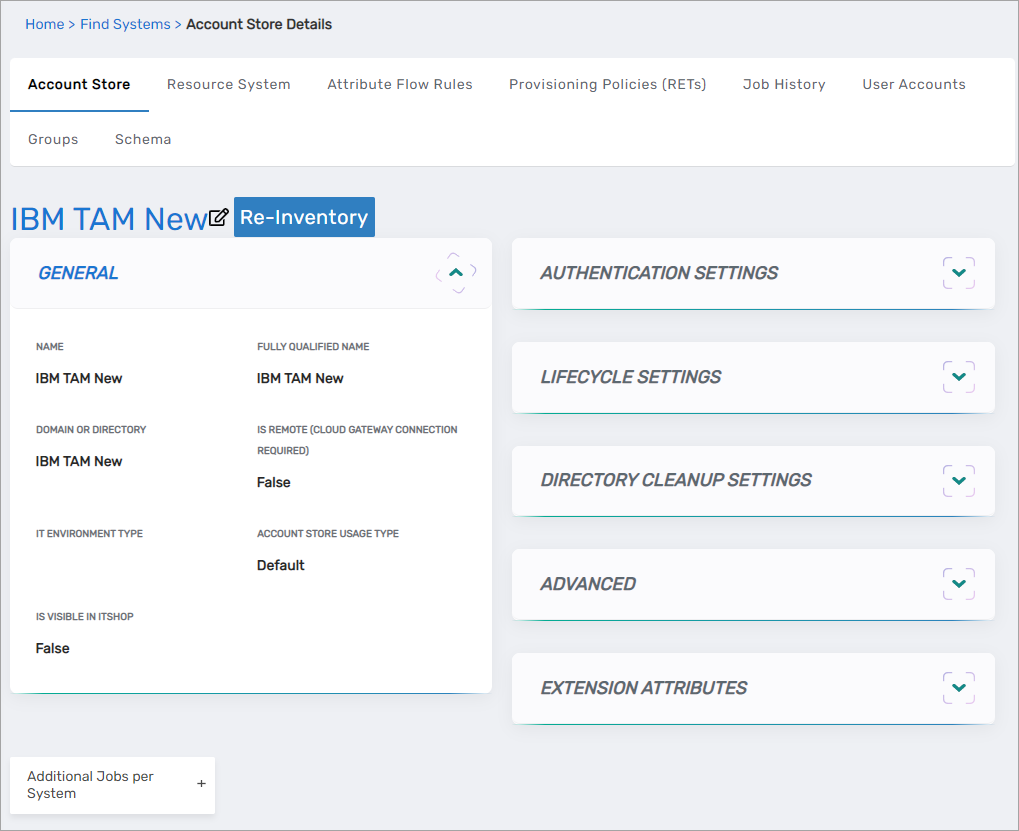
Task: Open the Provisioning Policies (RETs) tab
Action: coord(607,84)
